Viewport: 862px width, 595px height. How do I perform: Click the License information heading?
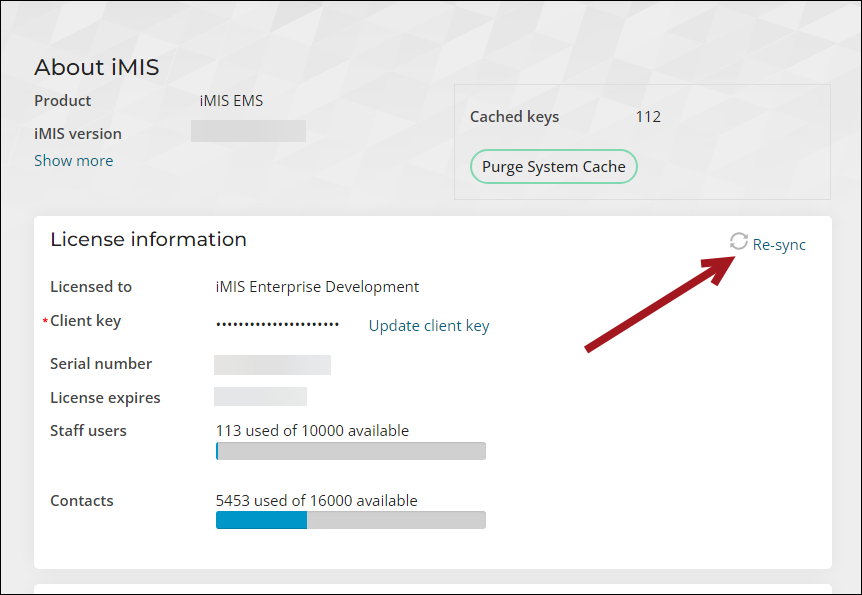tap(148, 239)
